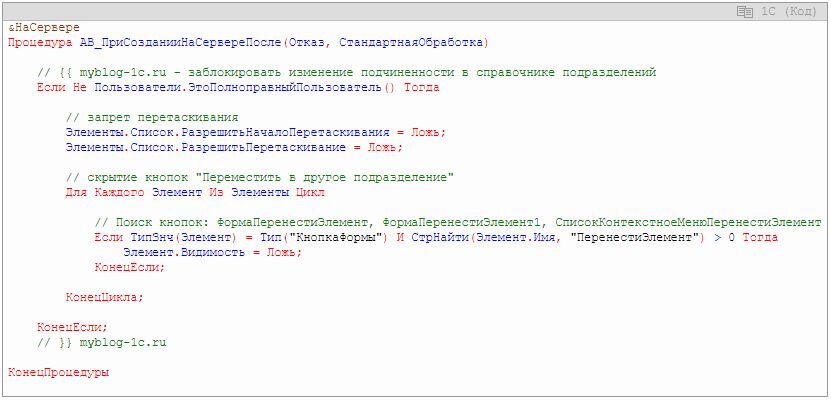This screenshot has height=401, width=831.
Task: Click the code block icon beside 1С (Код)
Action: point(745,12)
